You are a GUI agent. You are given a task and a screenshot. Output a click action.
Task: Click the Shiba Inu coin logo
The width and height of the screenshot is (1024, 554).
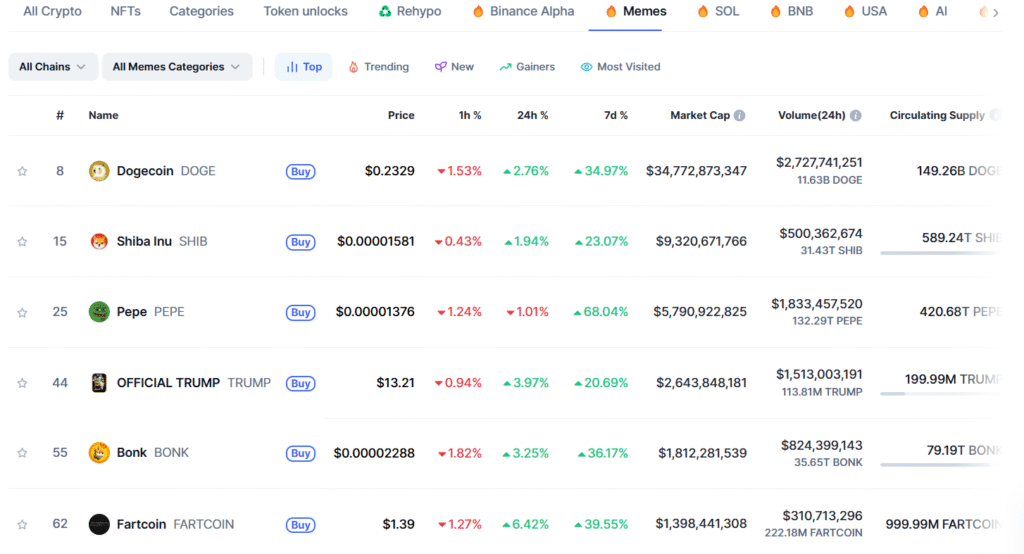(x=99, y=242)
